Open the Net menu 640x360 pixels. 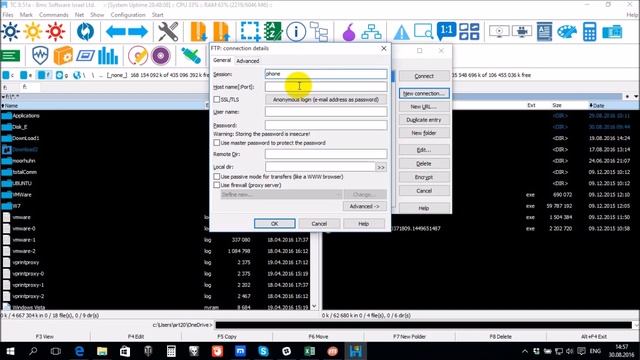pos(79,15)
